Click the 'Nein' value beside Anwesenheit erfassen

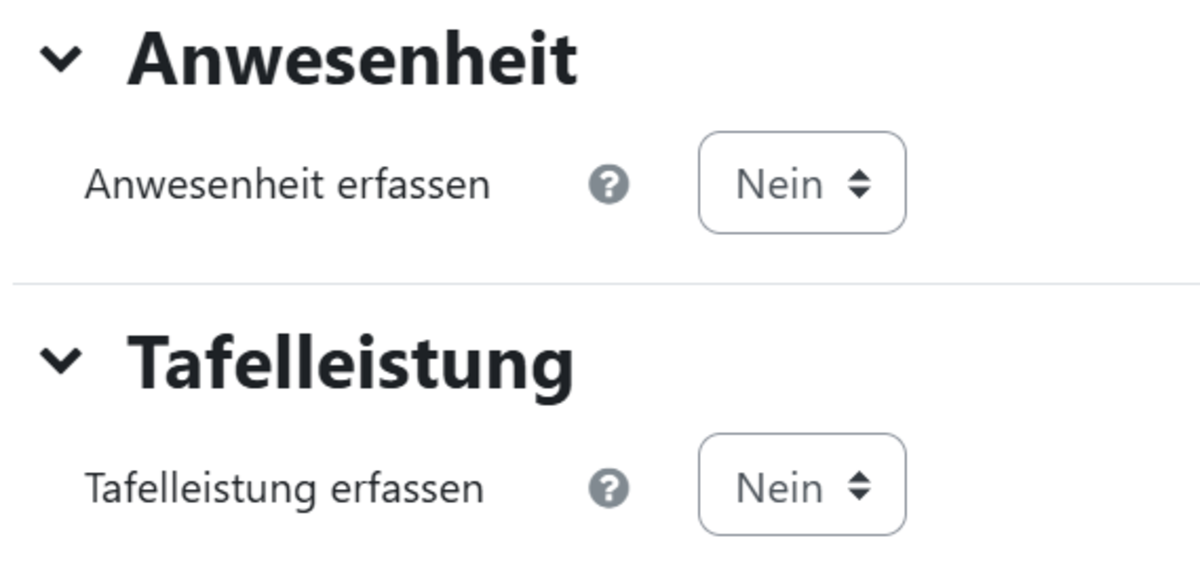click(780, 184)
